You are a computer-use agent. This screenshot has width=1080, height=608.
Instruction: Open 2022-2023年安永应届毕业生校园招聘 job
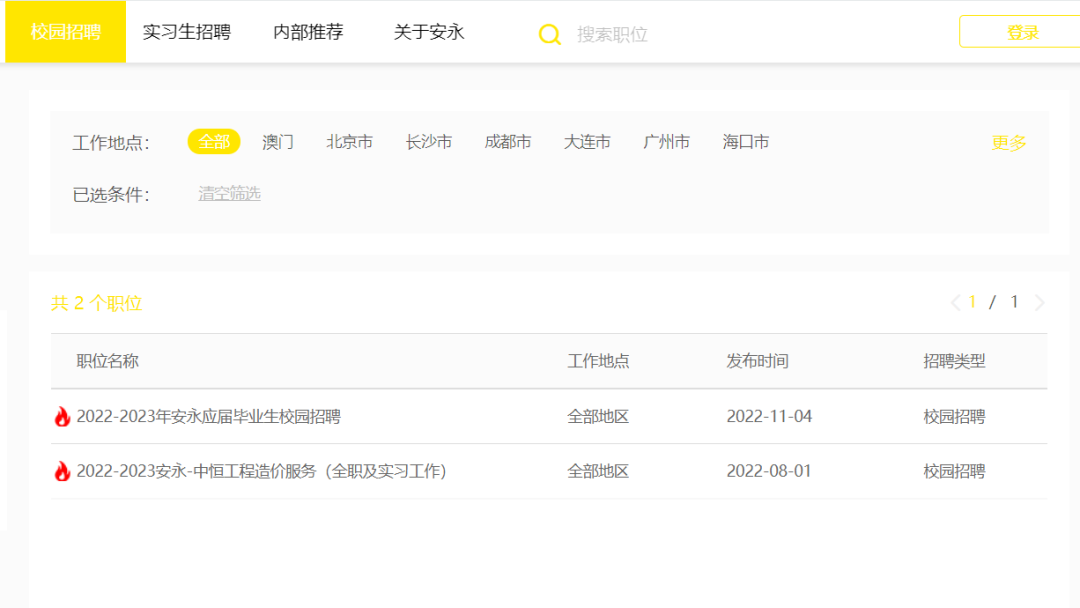[x=209, y=417]
